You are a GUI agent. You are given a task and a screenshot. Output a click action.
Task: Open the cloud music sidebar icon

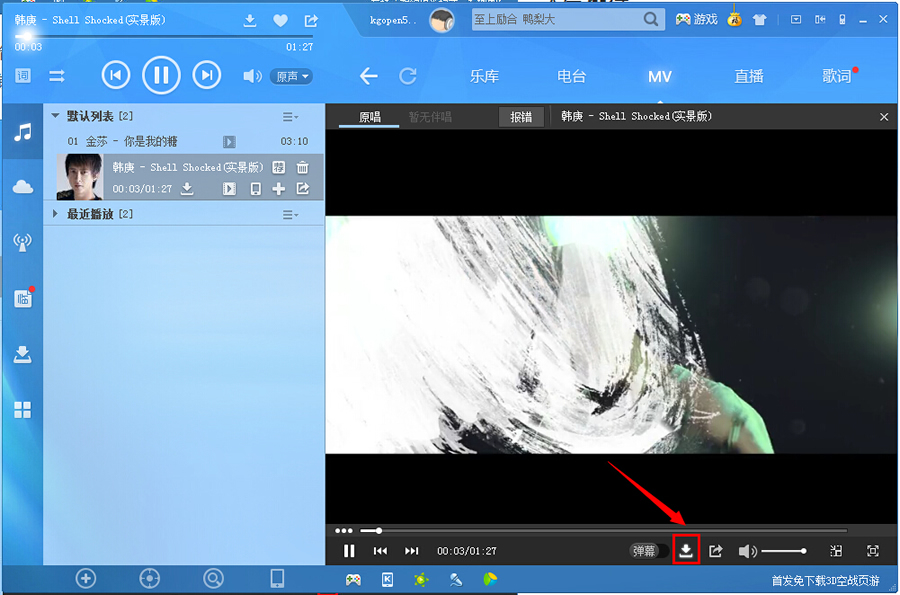click(22, 187)
